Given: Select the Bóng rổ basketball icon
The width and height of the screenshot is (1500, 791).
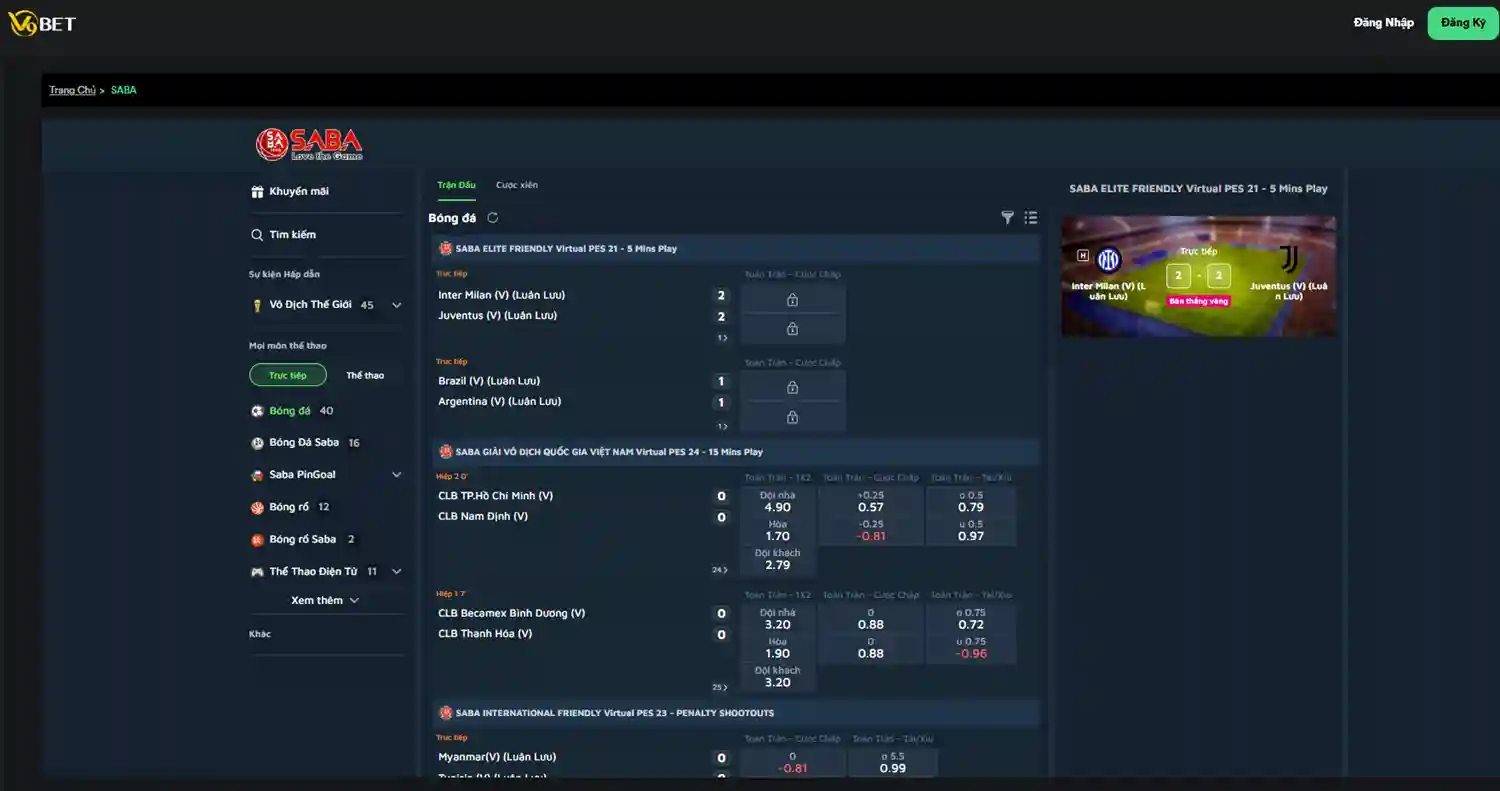Looking at the screenshot, I should pyautogui.click(x=258, y=506).
